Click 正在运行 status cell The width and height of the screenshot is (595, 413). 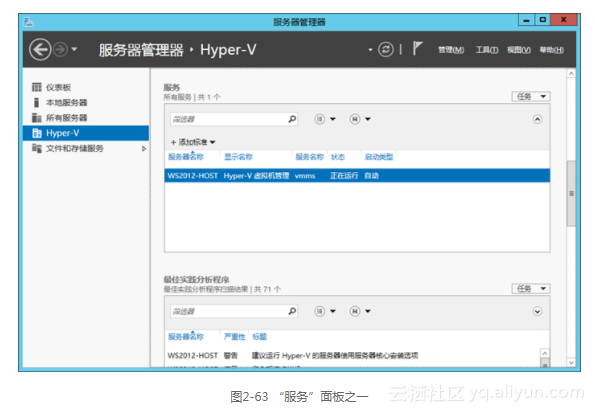pyautogui.click(x=344, y=176)
